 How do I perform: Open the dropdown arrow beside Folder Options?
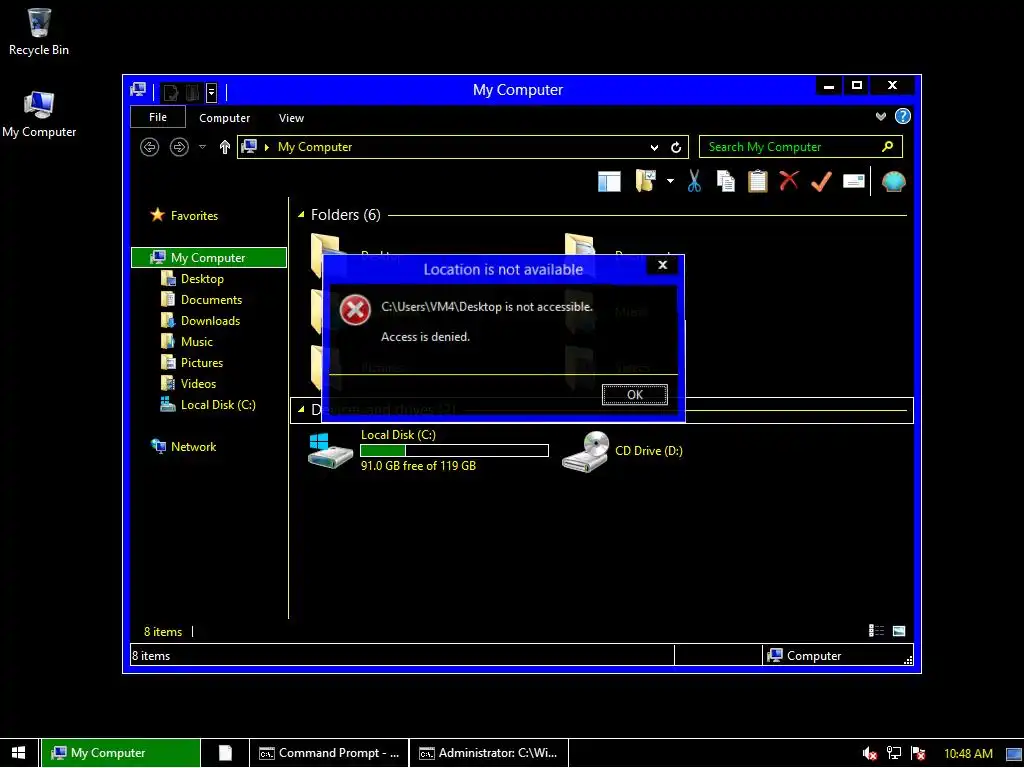pos(670,181)
